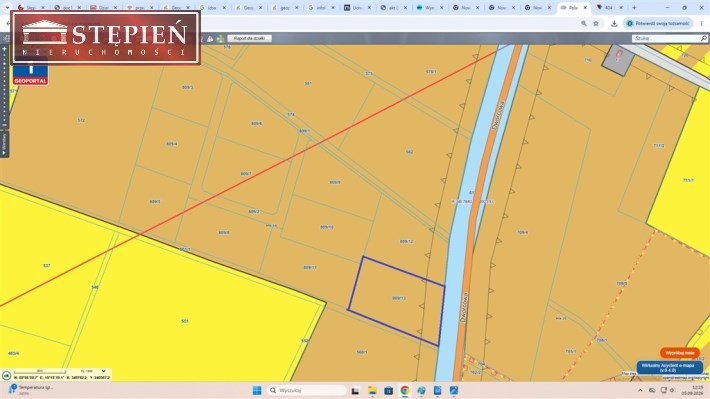Select parcel label 572 on map

tap(81, 120)
